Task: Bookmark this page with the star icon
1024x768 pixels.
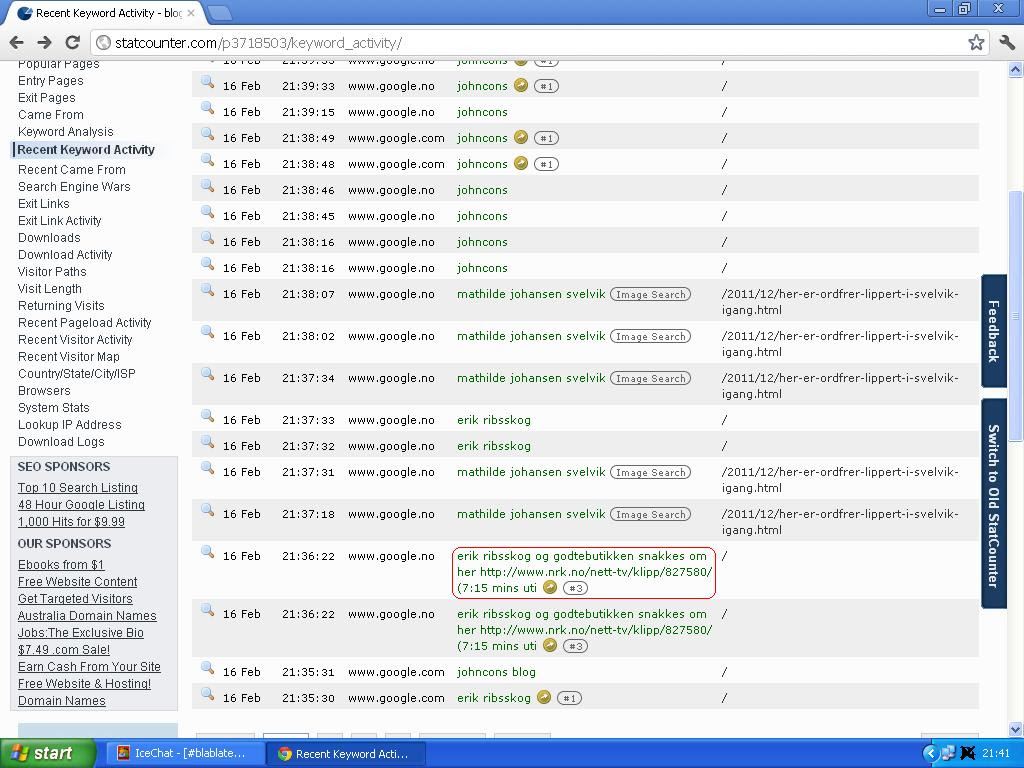Action: pyautogui.click(x=976, y=43)
